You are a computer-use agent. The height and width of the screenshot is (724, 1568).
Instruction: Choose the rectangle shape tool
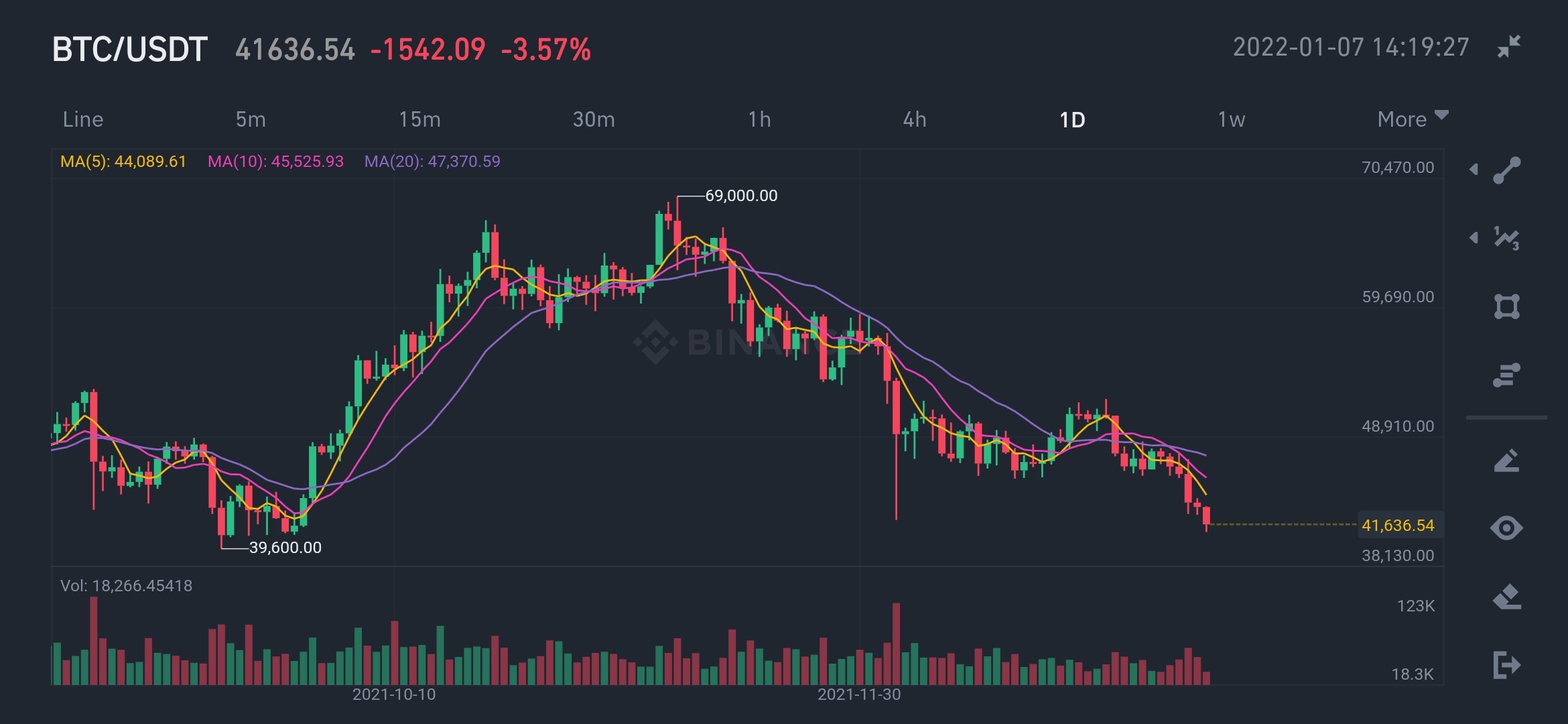(1506, 306)
